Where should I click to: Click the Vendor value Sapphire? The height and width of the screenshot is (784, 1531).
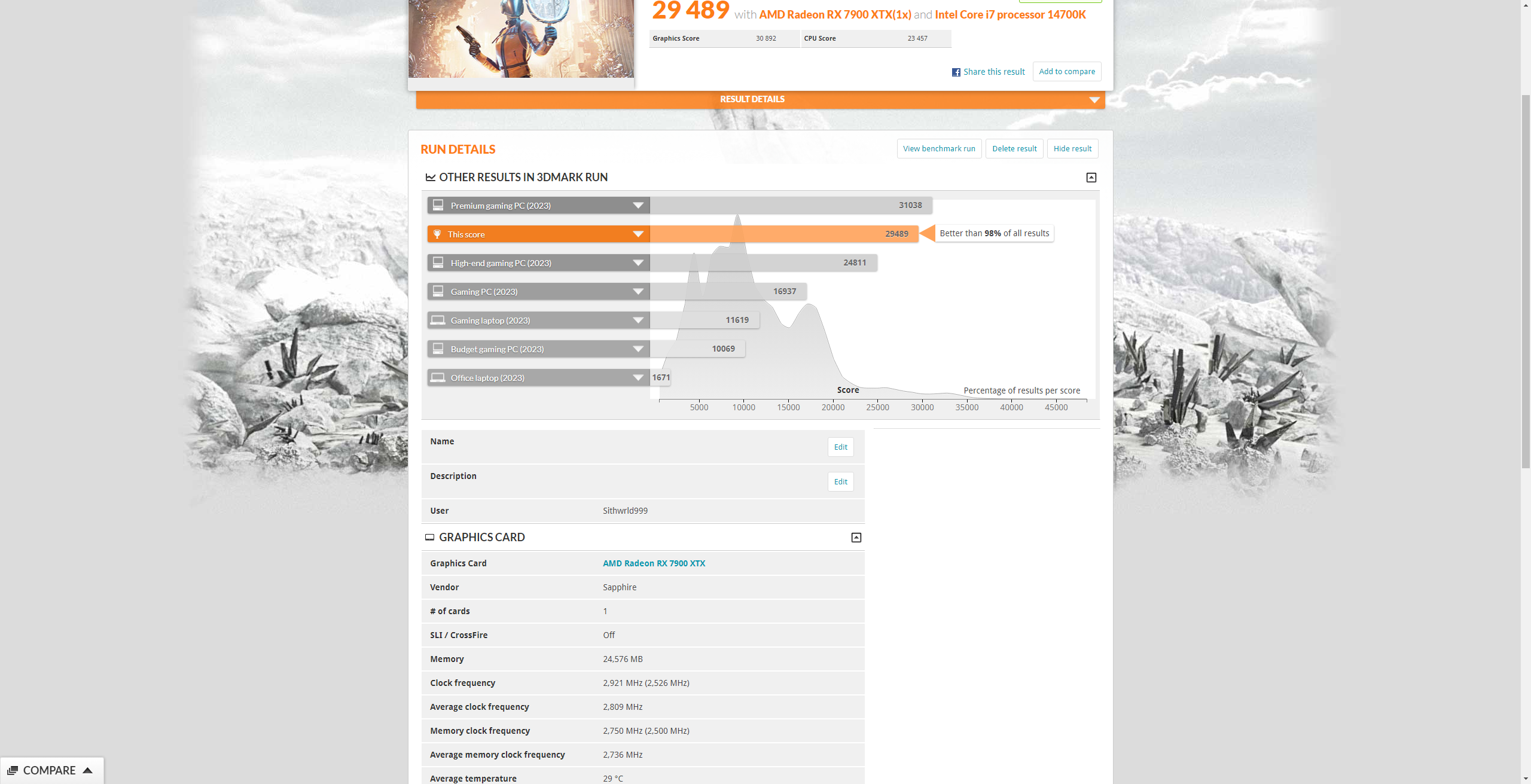pyautogui.click(x=620, y=587)
